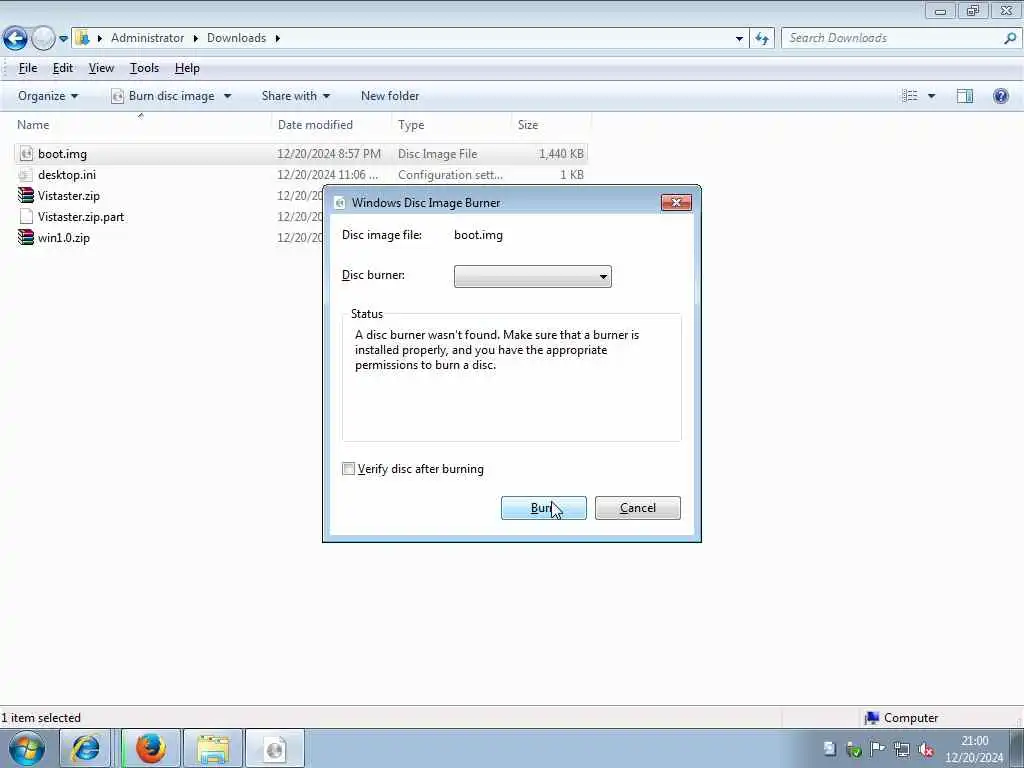Click Computer in the status bar
The height and width of the screenshot is (768, 1024).
click(x=901, y=718)
